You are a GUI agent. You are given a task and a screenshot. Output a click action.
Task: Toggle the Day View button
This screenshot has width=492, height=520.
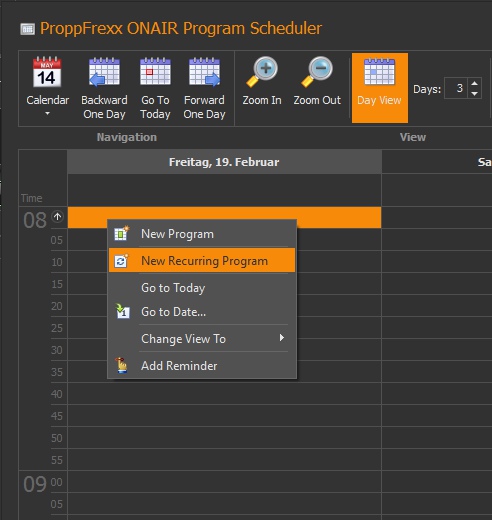tap(380, 88)
